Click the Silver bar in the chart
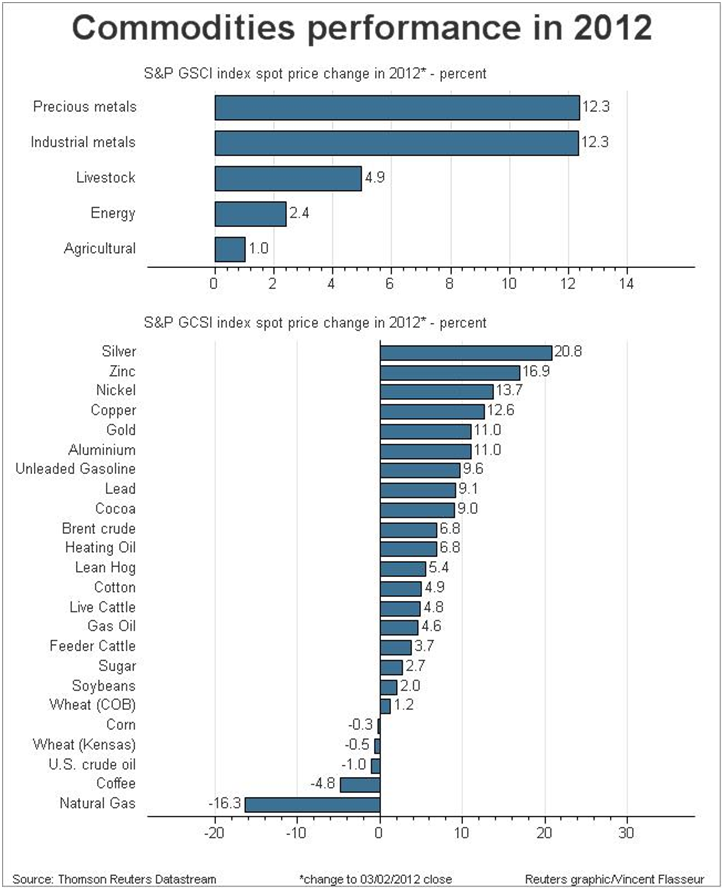724x890 pixels. pos(465,352)
